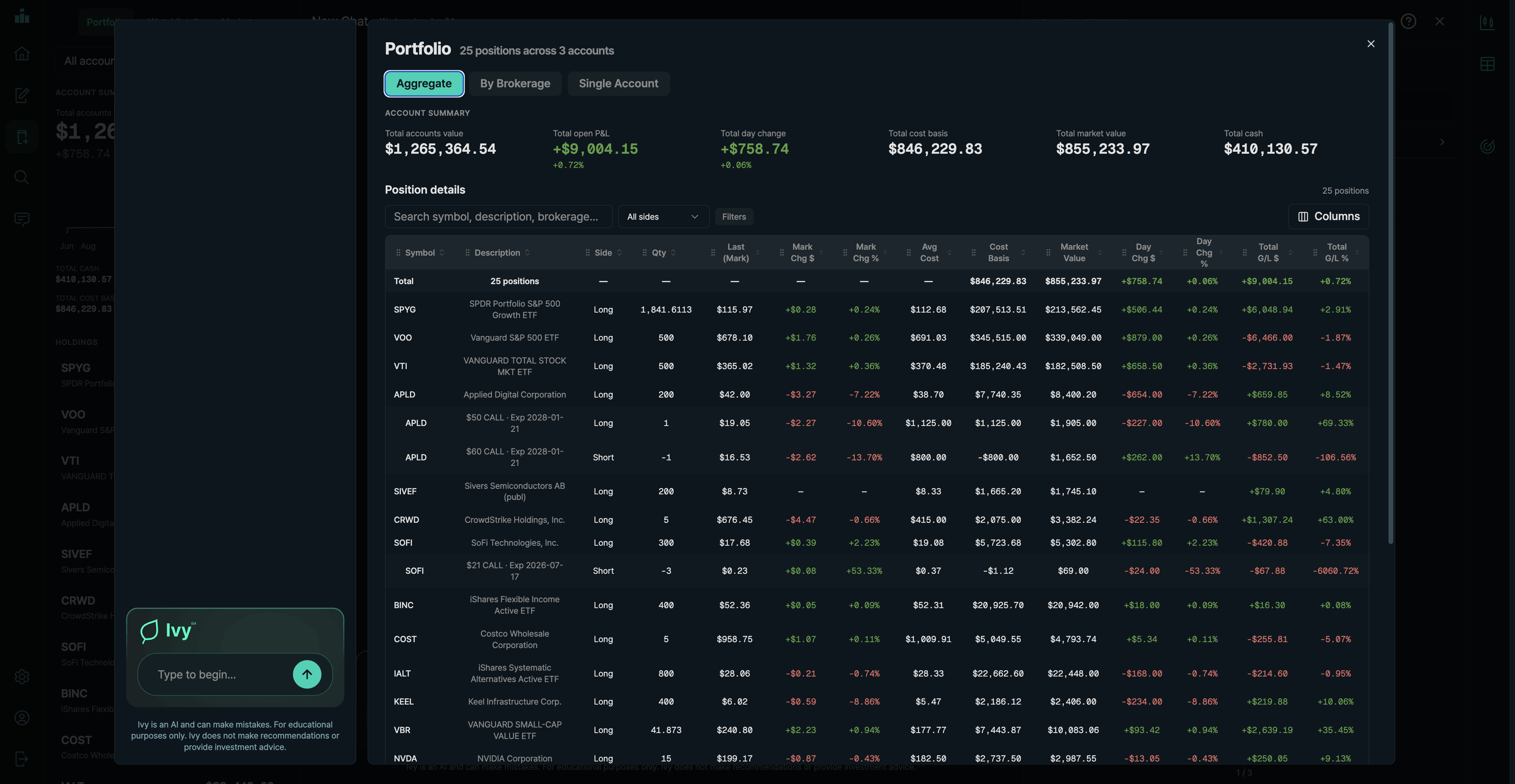The height and width of the screenshot is (784, 1515).
Task: Send message with Ivy arrow button
Action: coord(307,674)
